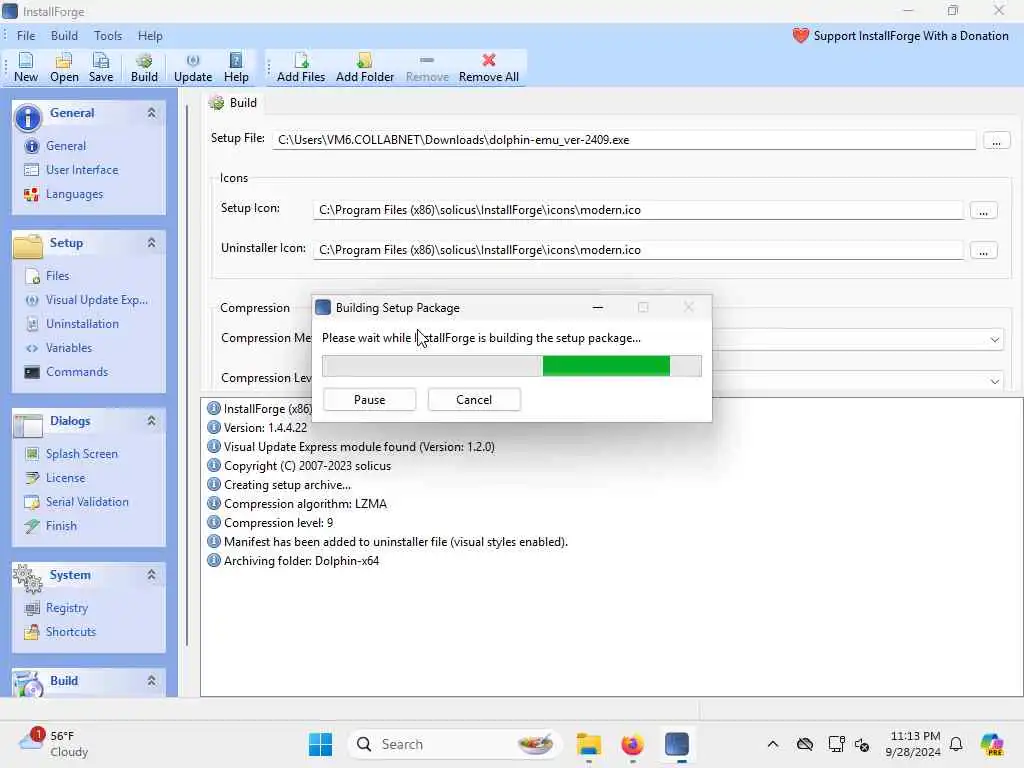The image size is (1024, 768).
Task: Open Splash Screen dialog settings
Action: coord(81,454)
